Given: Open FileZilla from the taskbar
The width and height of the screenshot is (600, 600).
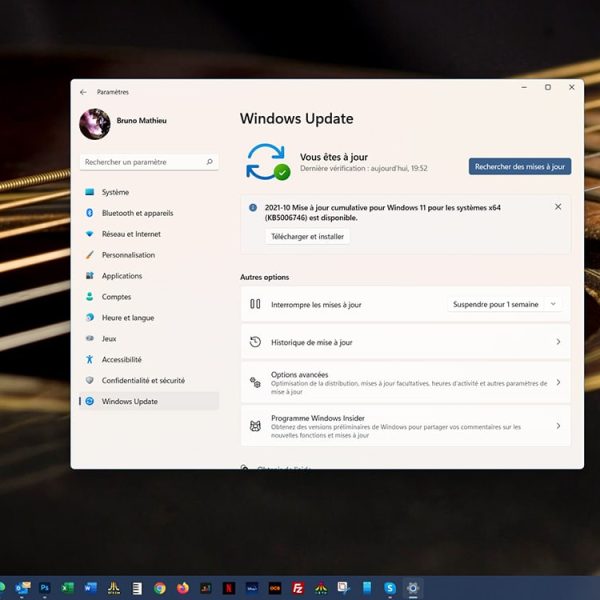Looking at the screenshot, I should pyautogui.click(x=298, y=588).
